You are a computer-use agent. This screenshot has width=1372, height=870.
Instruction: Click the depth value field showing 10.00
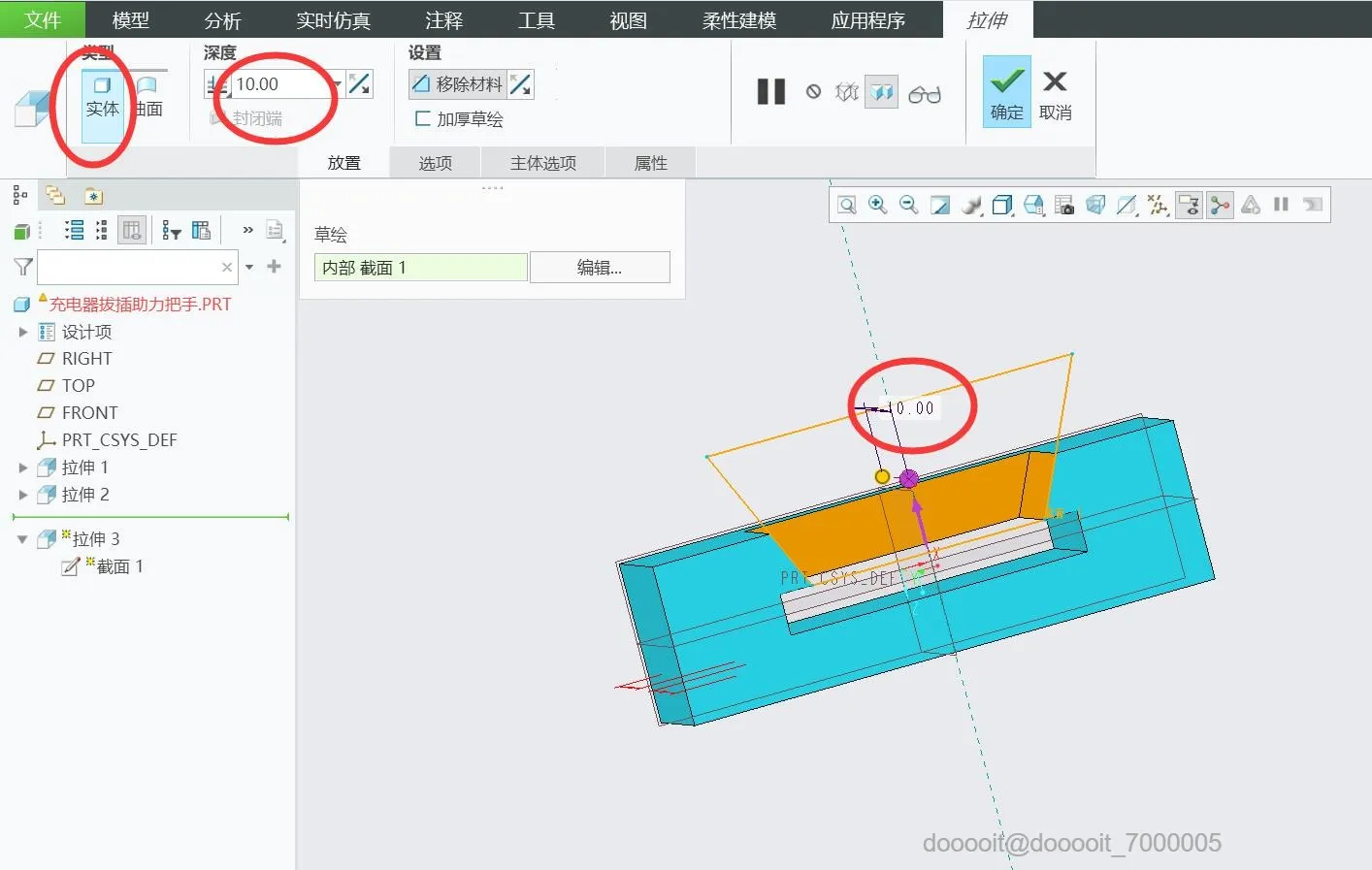tap(279, 84)
